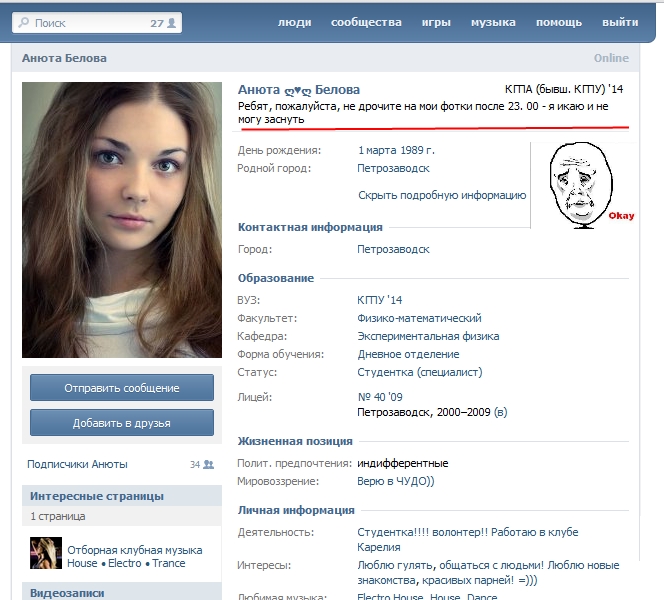Click the activity text Студентка!!!! волонтер!!
This screenshot has width=664, height=600.
(423, 532)
